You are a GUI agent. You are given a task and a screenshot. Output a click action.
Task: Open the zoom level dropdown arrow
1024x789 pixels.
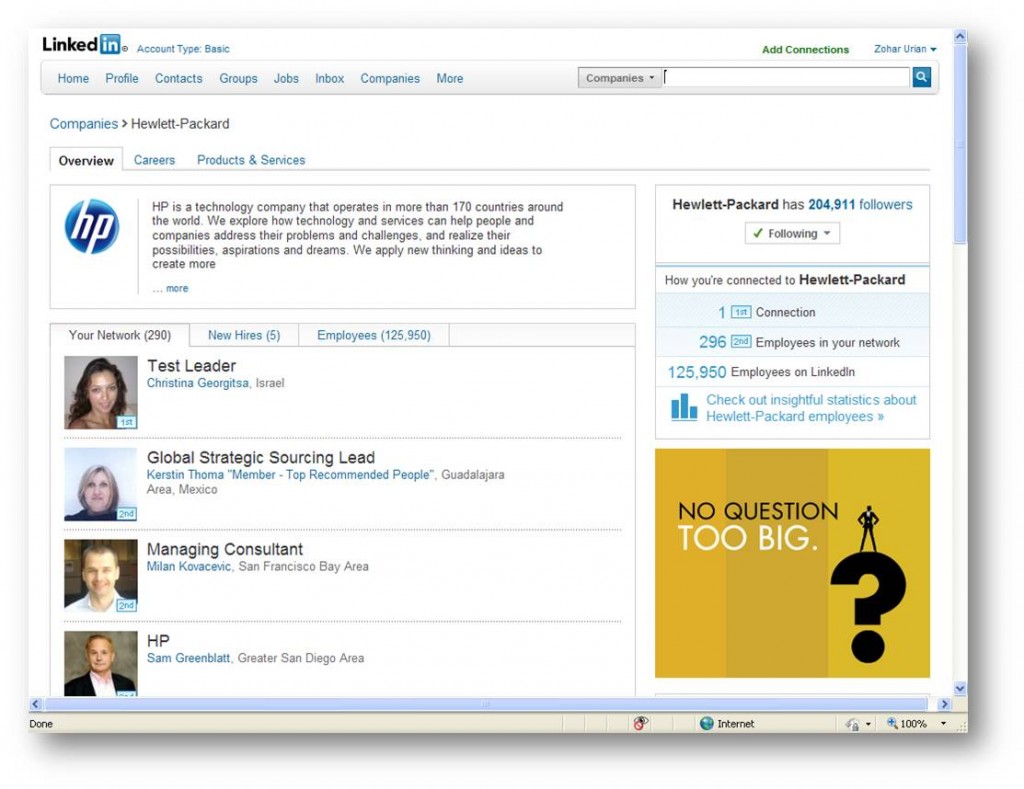(943, 723)
